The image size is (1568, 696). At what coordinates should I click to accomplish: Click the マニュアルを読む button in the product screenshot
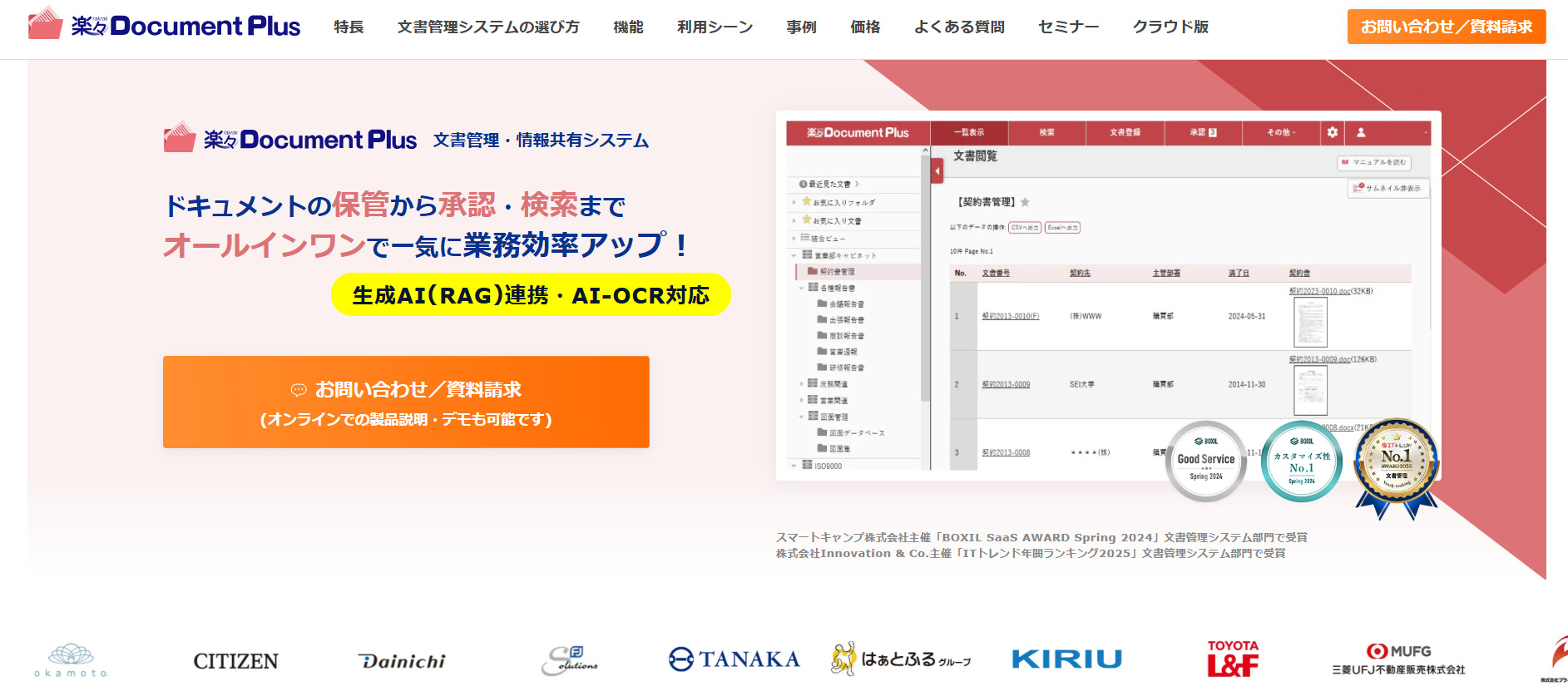[1373, 162]
